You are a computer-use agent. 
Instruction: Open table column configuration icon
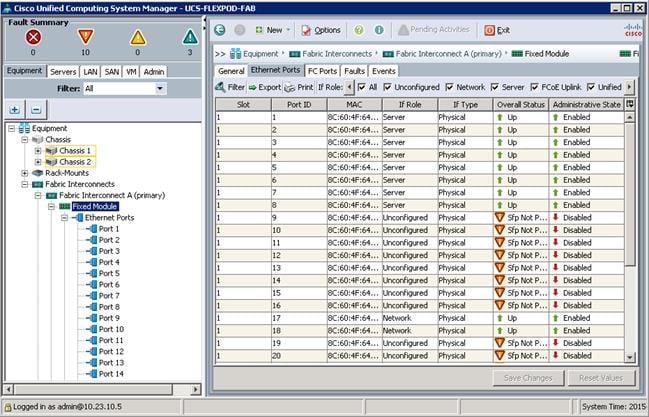coord(630,104)
